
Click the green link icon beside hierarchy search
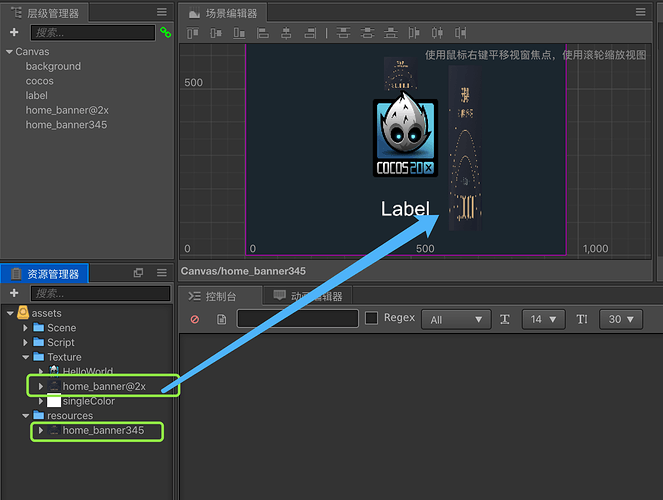(165, 33)
